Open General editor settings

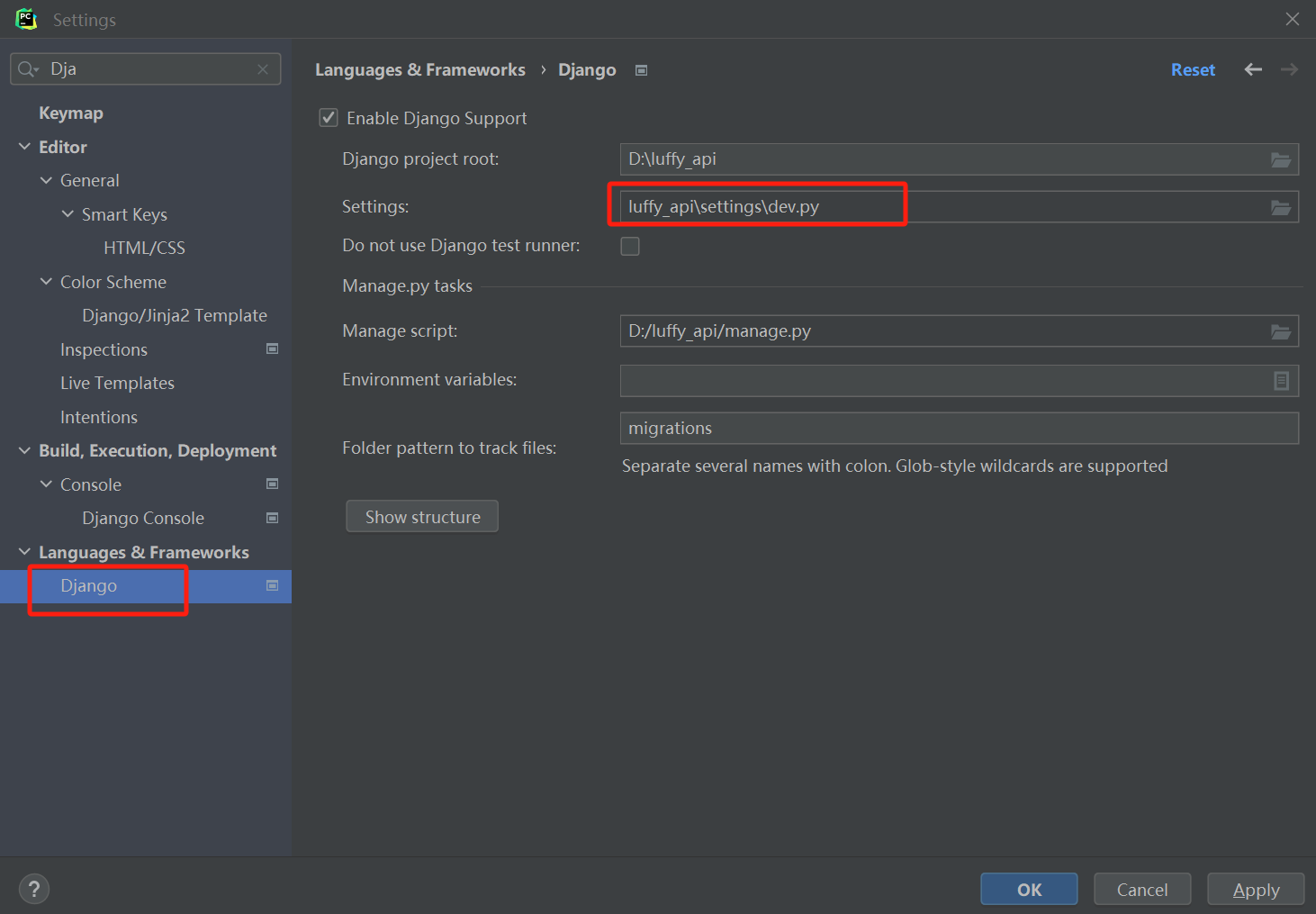coord(89,180)
